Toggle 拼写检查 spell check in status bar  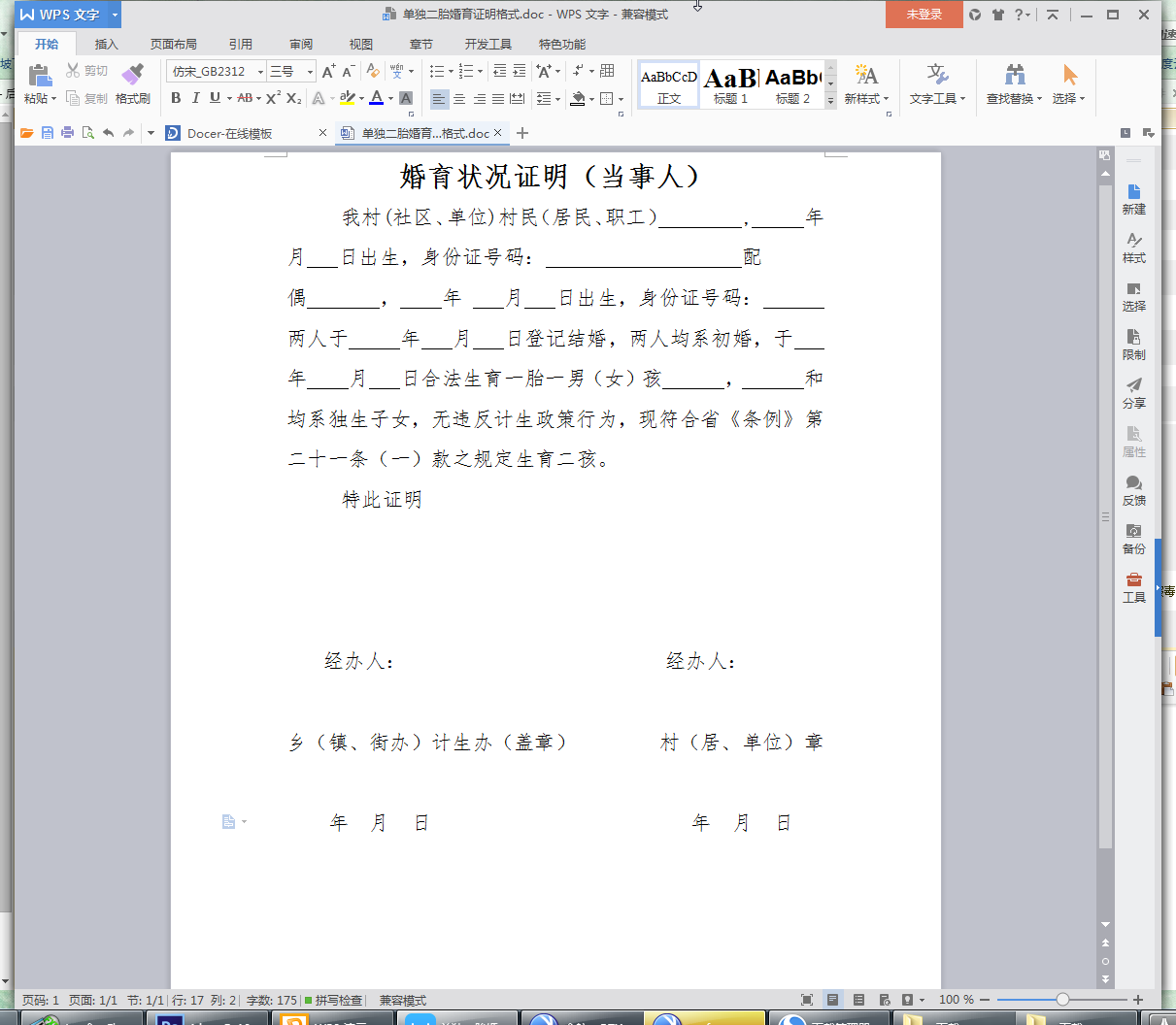tap(333, 1000)
